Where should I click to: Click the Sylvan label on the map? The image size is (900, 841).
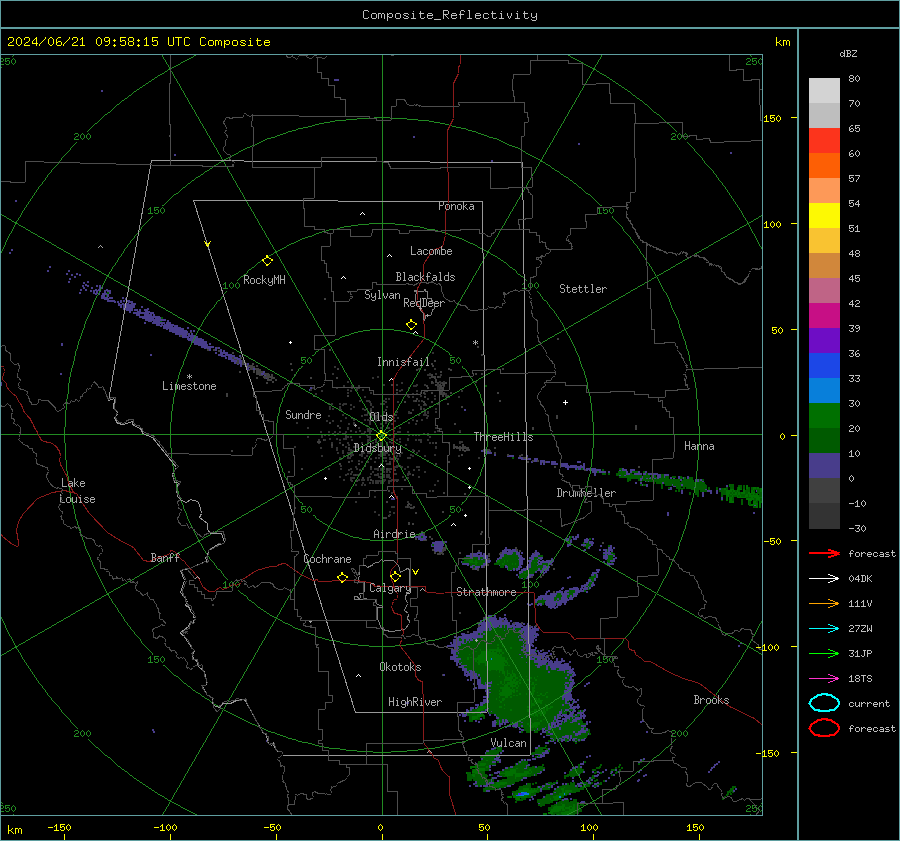coord(382,295)
